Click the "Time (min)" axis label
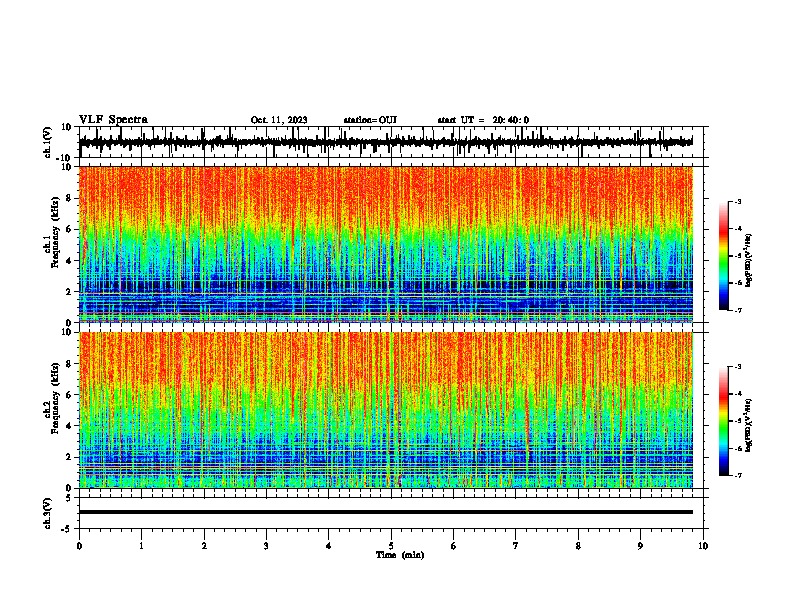Image resolution: width=792 pixels, height=612 pixels. point(400,555)
